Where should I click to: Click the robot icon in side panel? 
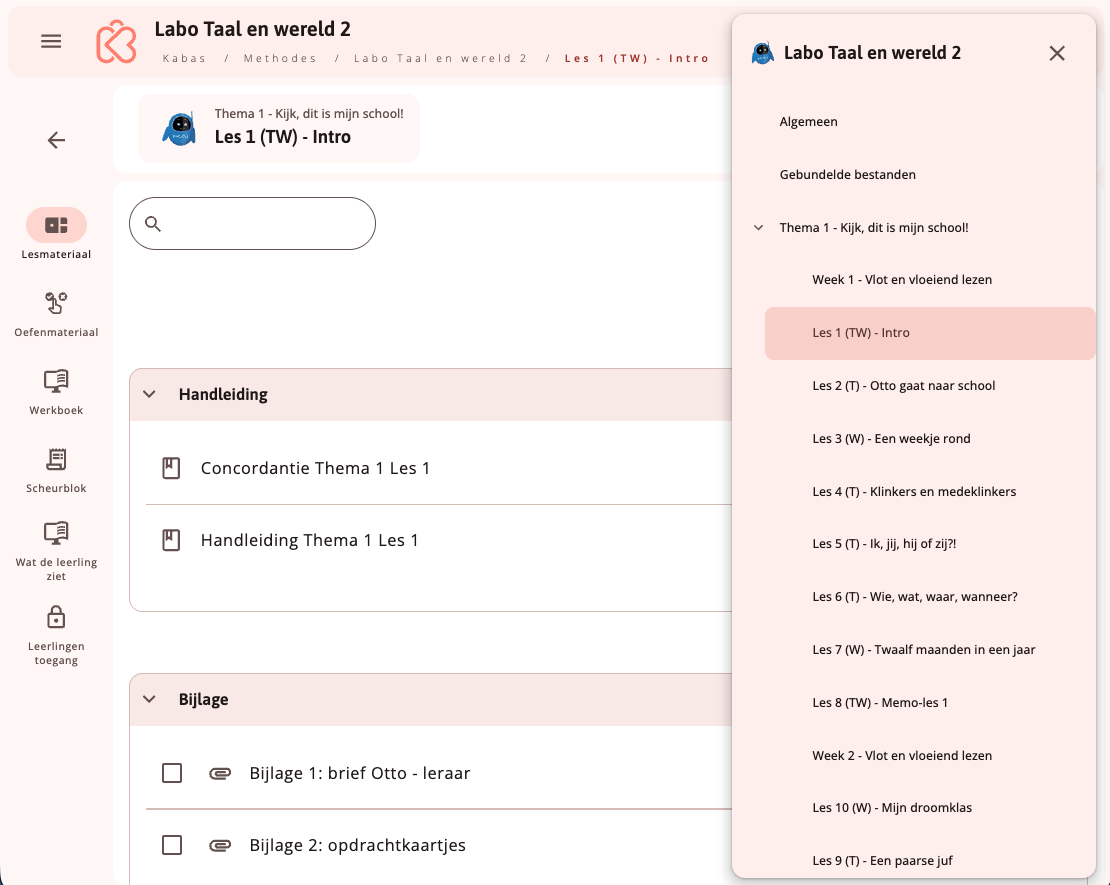(x=762, y=53)
